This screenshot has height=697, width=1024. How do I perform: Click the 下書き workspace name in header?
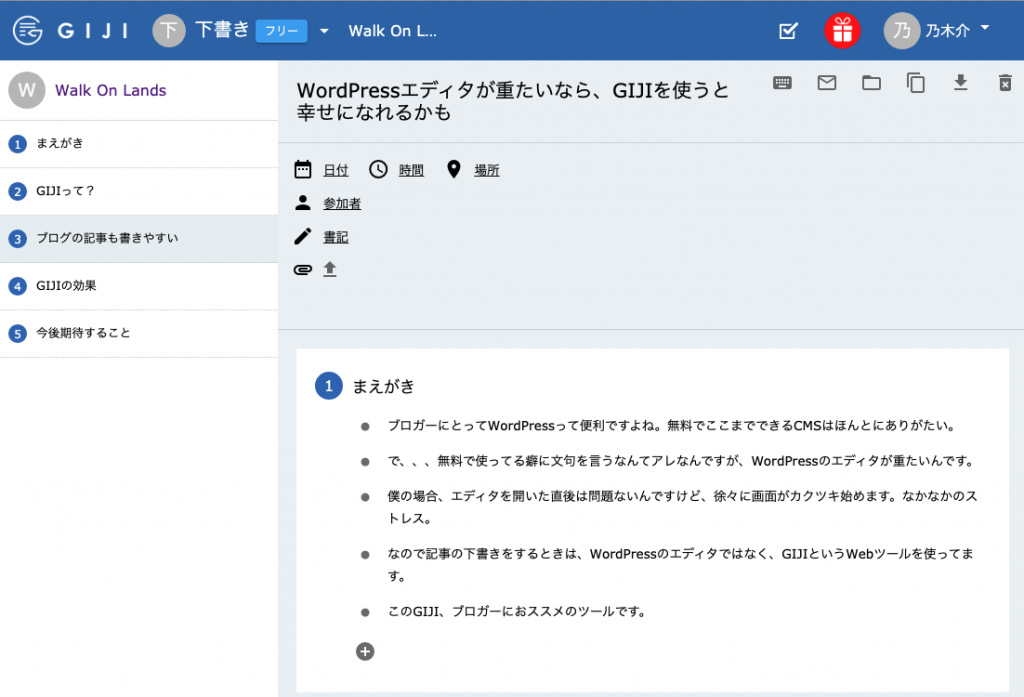pyautogui.click(x=223, y=30)
